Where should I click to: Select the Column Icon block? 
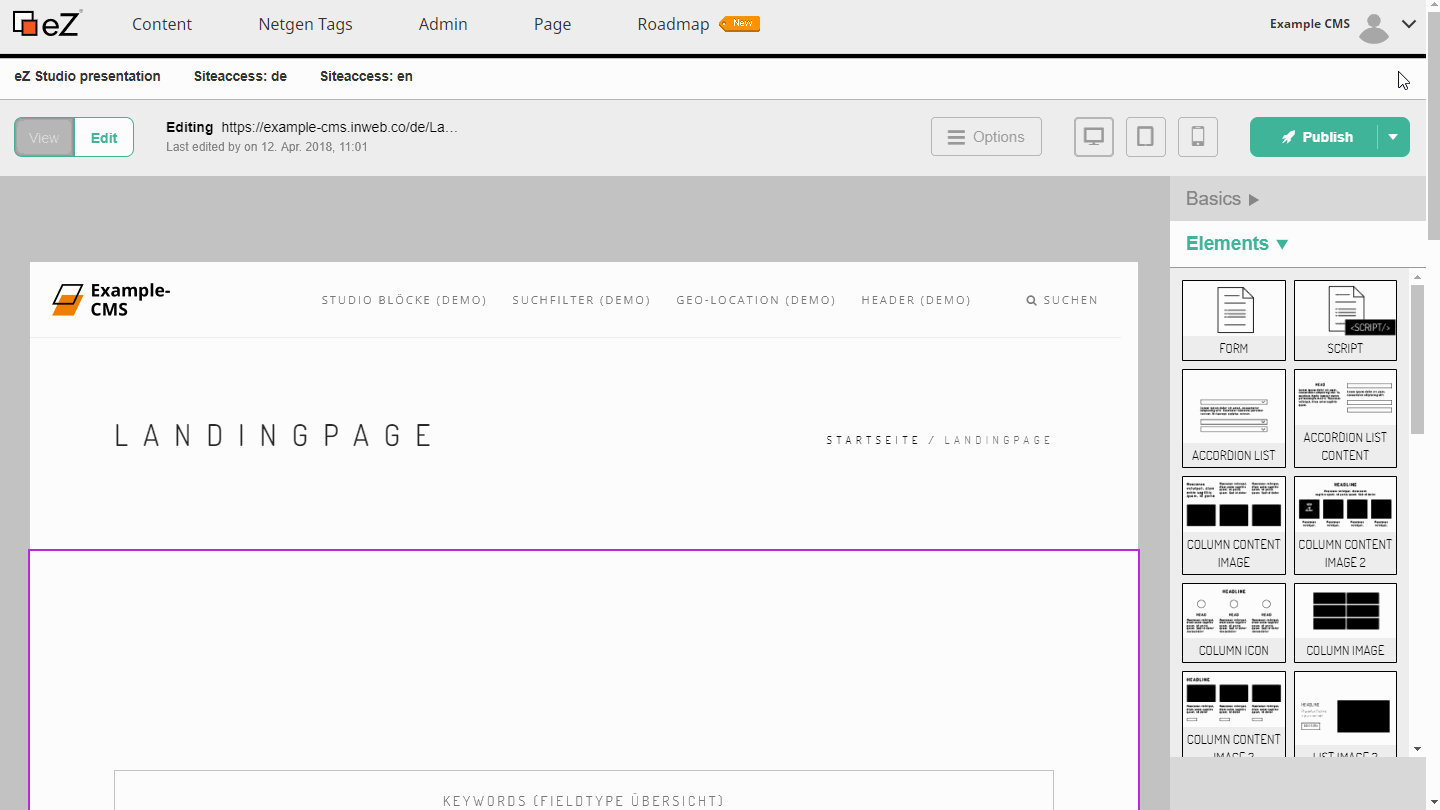coord(1234,622)
